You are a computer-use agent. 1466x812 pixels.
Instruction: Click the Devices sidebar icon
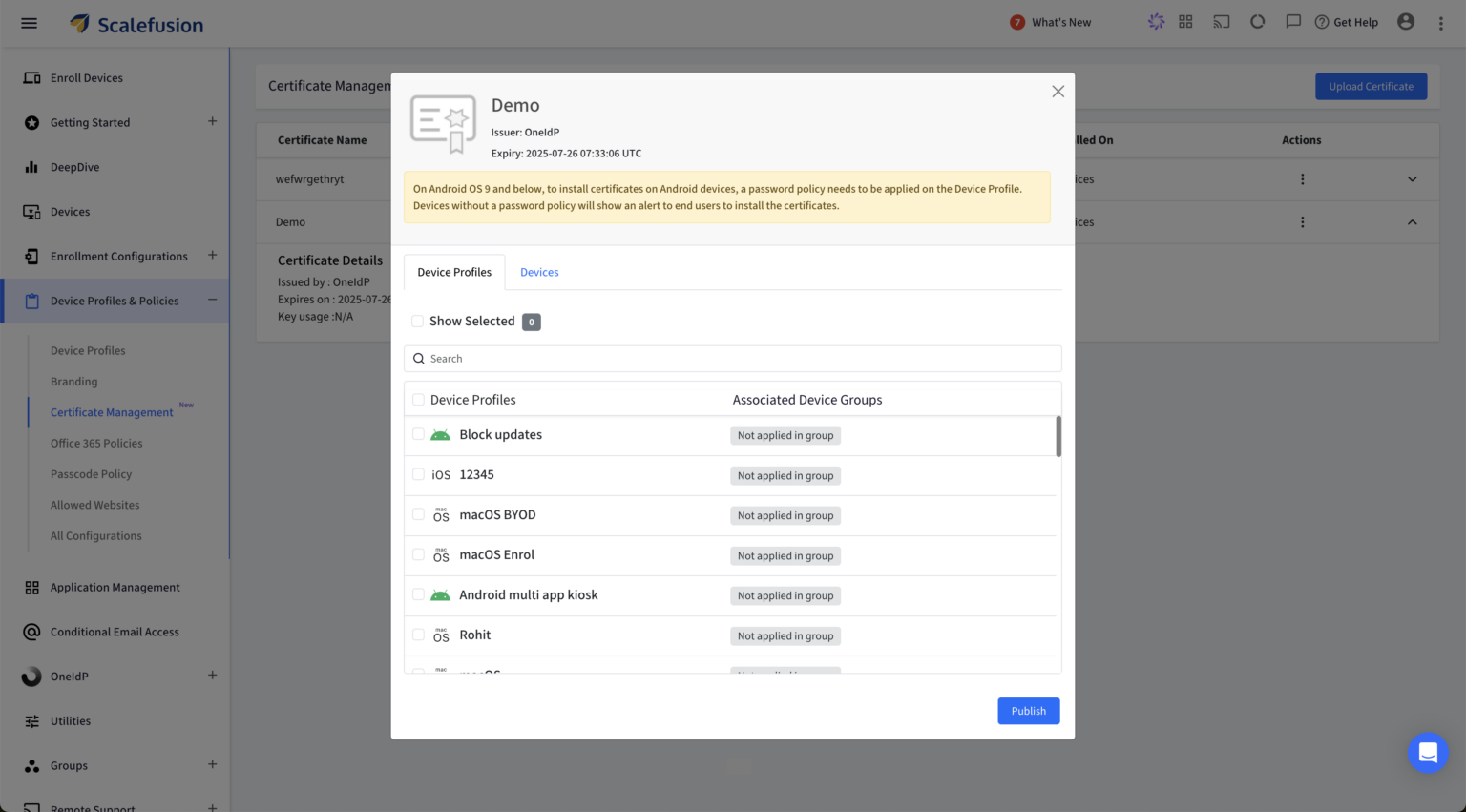[31, 212]
